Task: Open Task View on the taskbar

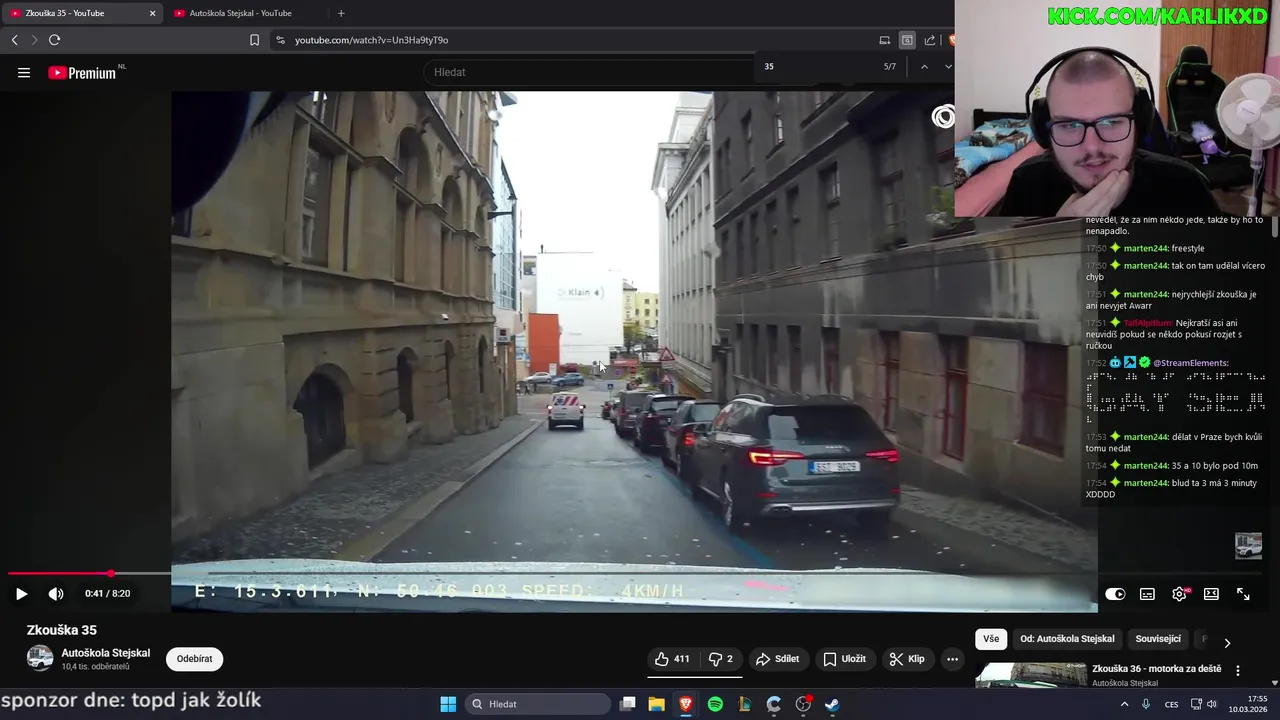Action: click(628, 704)
